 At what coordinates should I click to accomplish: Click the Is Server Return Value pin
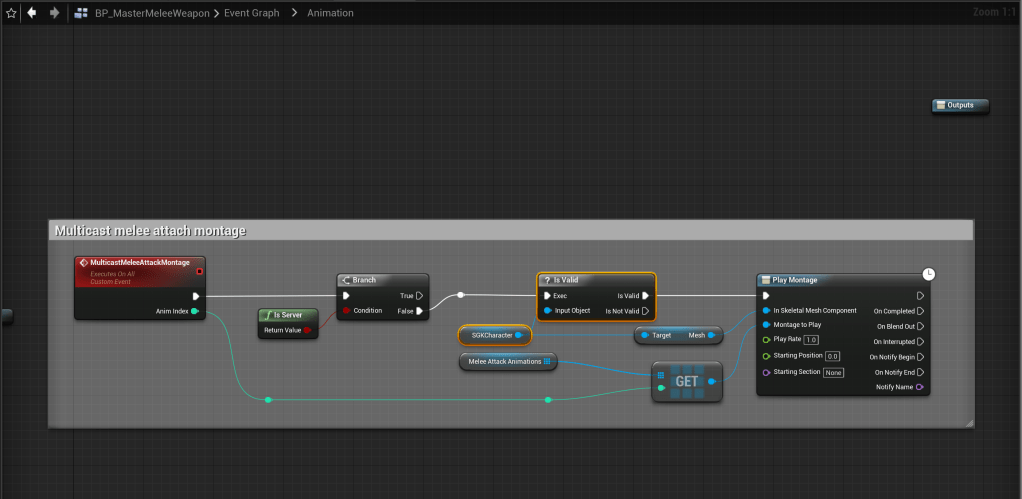point(307,329)
